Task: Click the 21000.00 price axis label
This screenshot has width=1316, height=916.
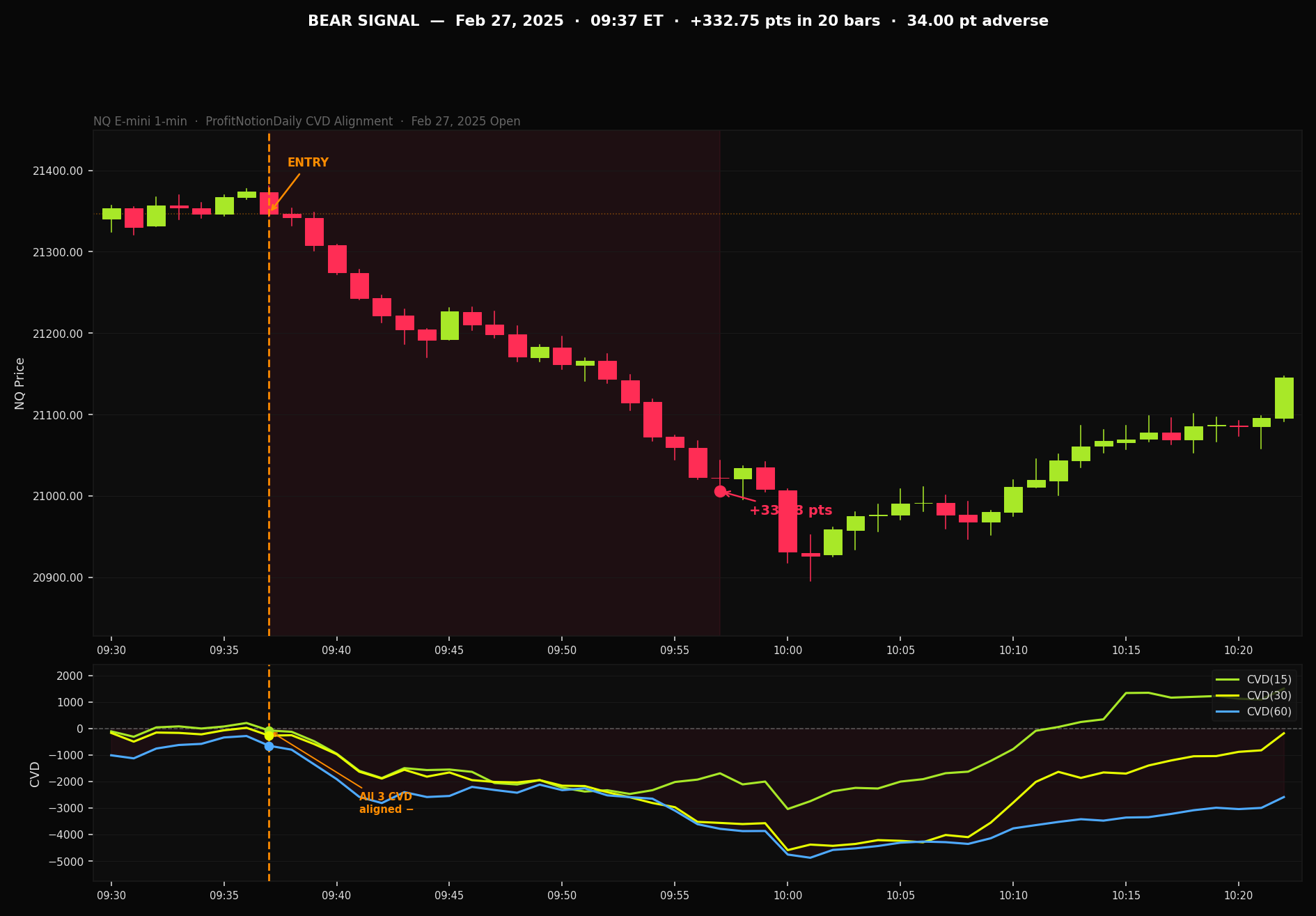Action: pos(58,496)
